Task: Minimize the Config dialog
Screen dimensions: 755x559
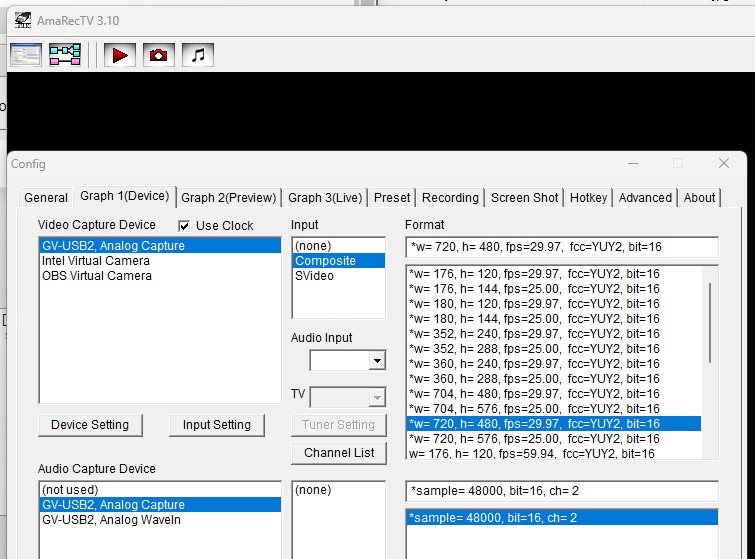Action: tap(633, 163)
